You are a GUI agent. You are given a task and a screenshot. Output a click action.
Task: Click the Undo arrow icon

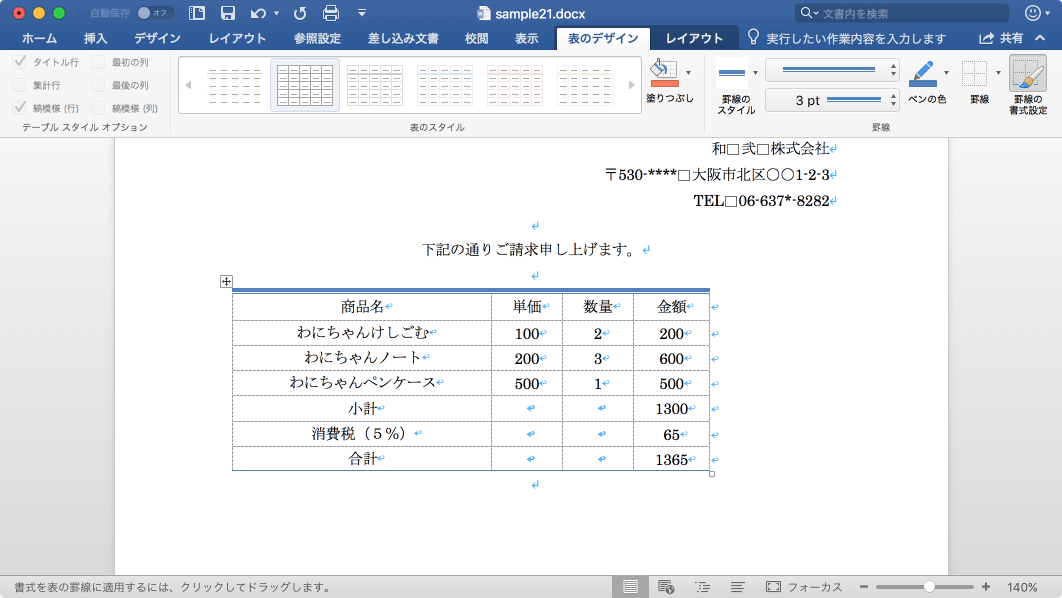[x=258, y=13]
